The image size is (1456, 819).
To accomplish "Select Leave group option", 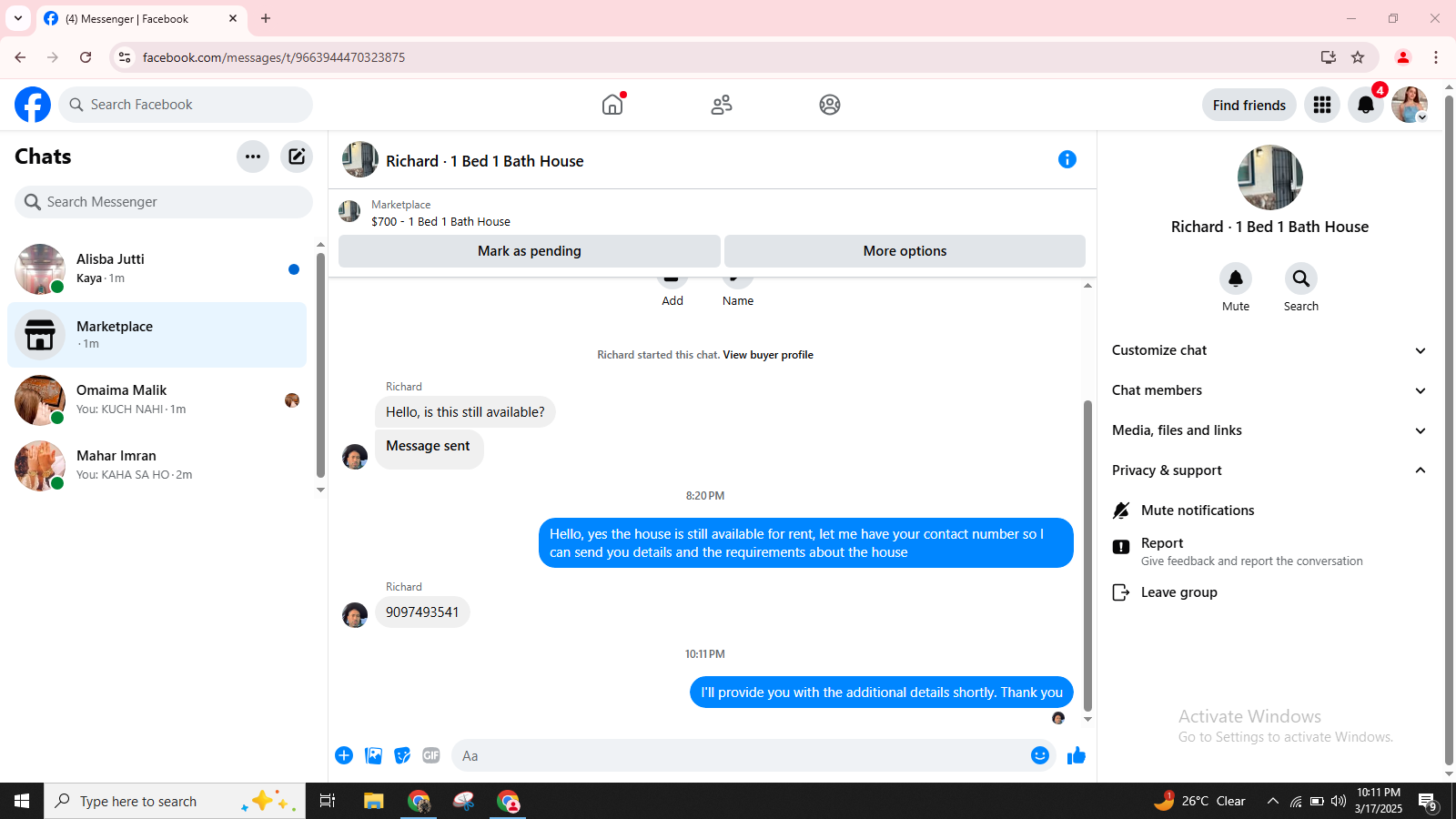I will [1269, 592].
